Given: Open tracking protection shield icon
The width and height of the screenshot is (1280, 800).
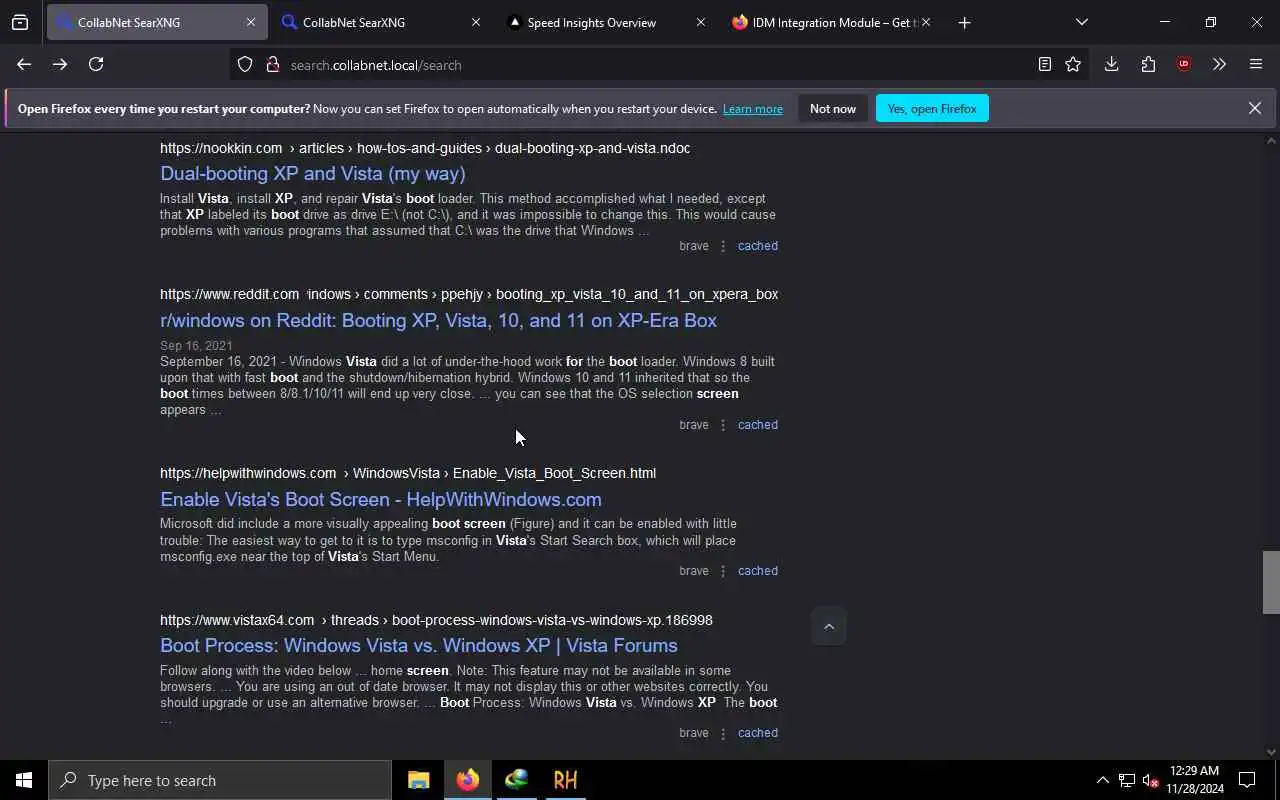Looking at the screenshot, I should pos(245,64).
